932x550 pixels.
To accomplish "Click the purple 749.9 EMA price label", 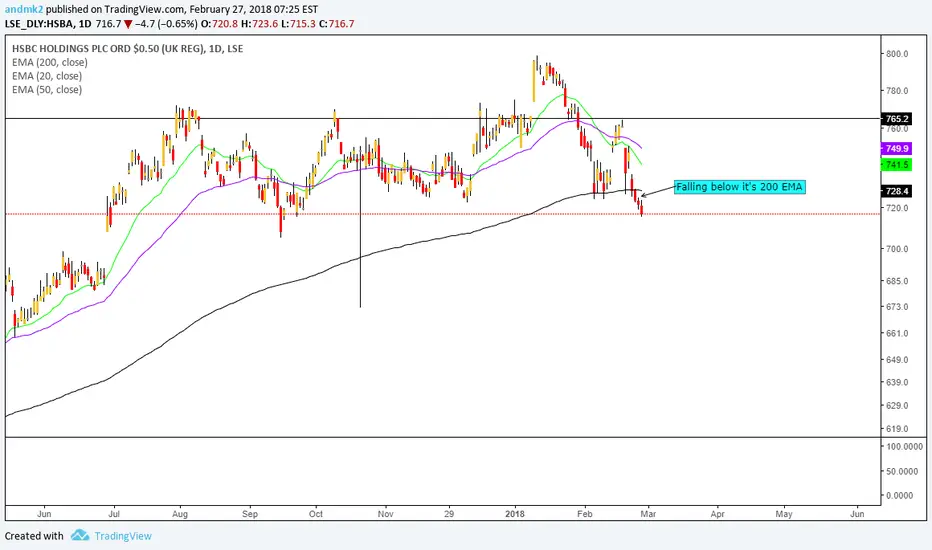I will coord(897,149).
